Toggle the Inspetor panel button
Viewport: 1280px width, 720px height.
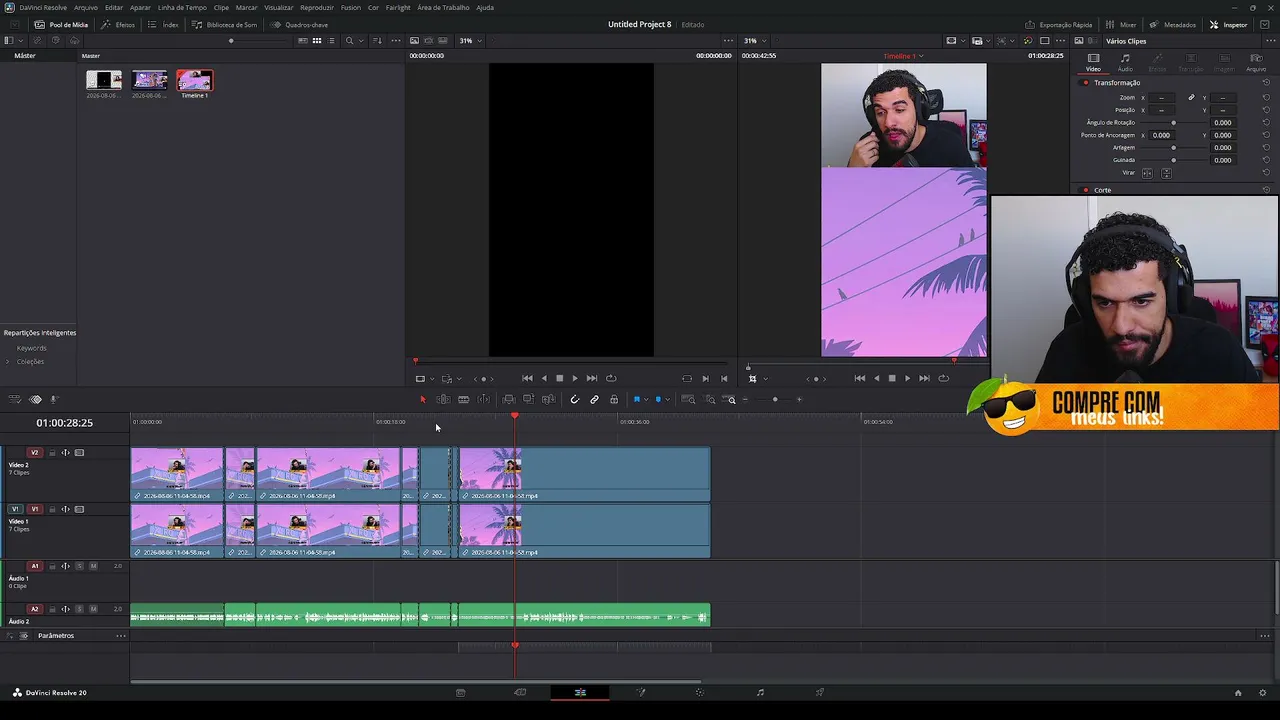coord(1229,25)
